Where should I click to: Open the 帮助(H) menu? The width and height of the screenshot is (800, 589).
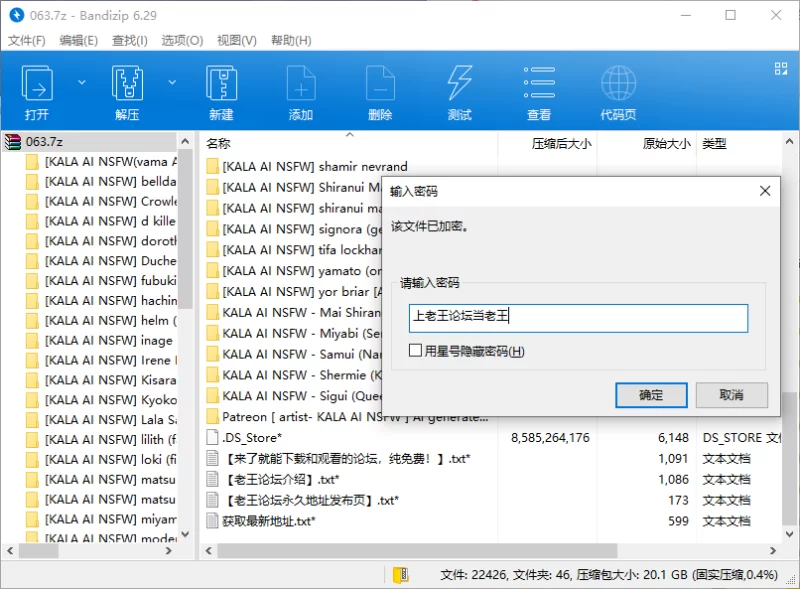click(291, 40)
